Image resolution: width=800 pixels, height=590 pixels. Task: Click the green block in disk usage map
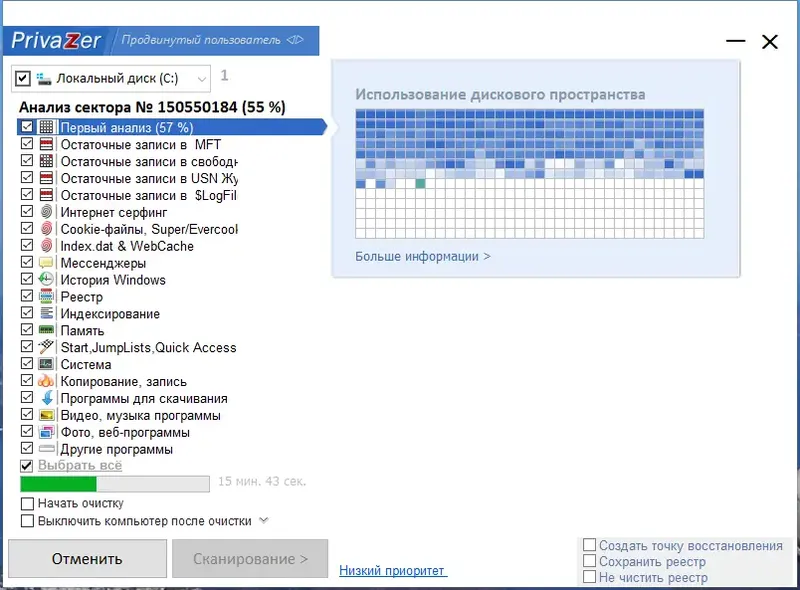[420, 183]
